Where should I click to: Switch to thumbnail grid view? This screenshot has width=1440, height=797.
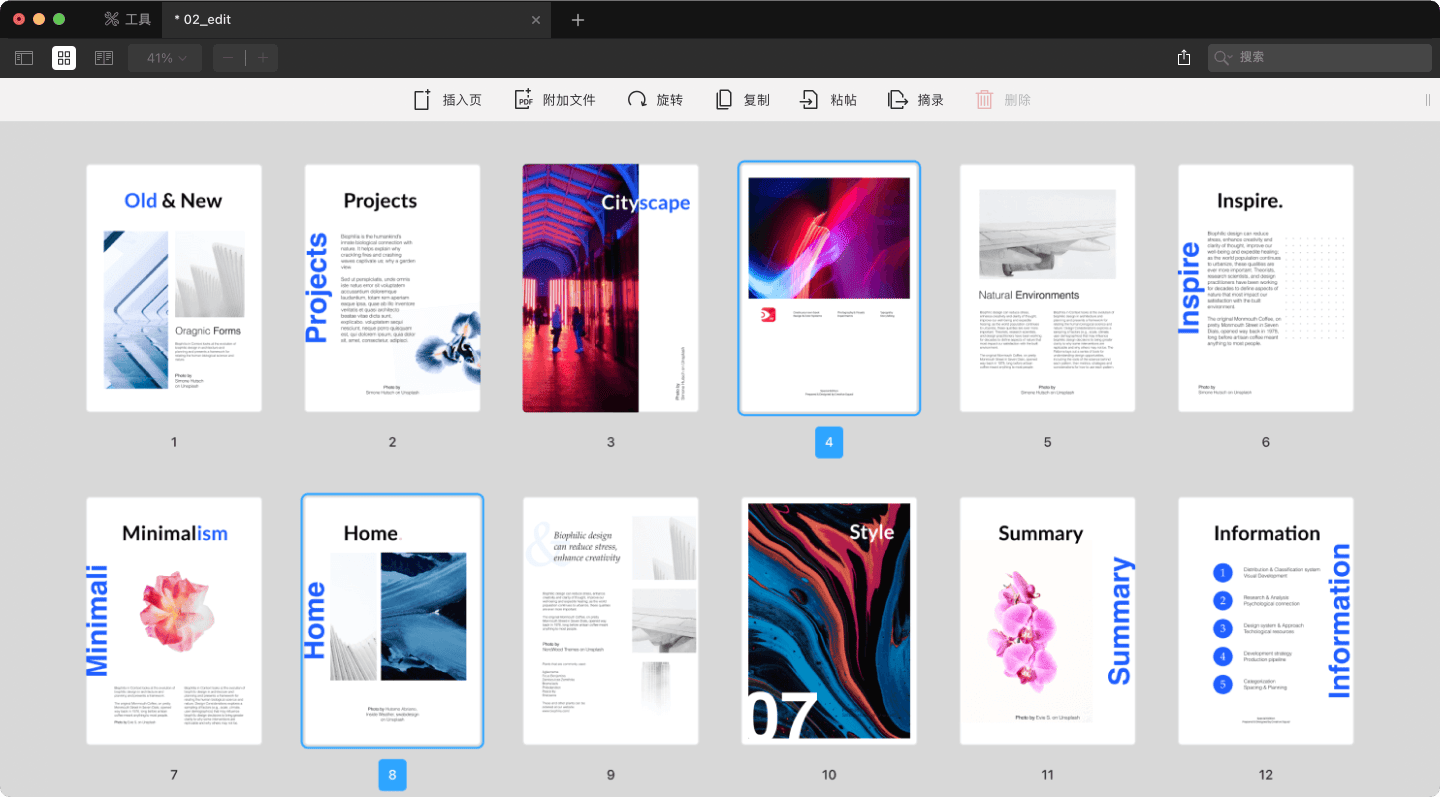64,58
